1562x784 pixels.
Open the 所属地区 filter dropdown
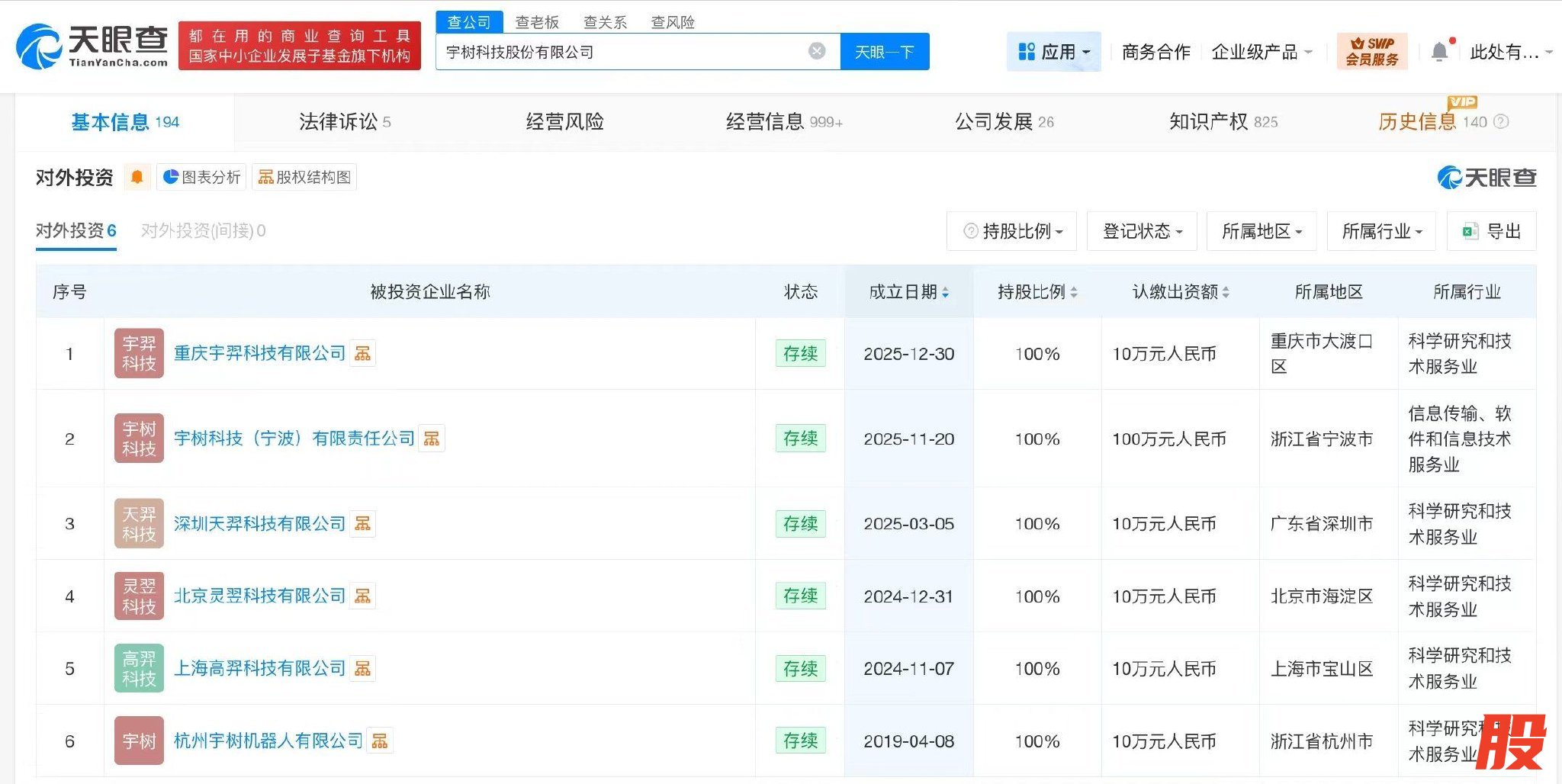tap(1261, 231)
